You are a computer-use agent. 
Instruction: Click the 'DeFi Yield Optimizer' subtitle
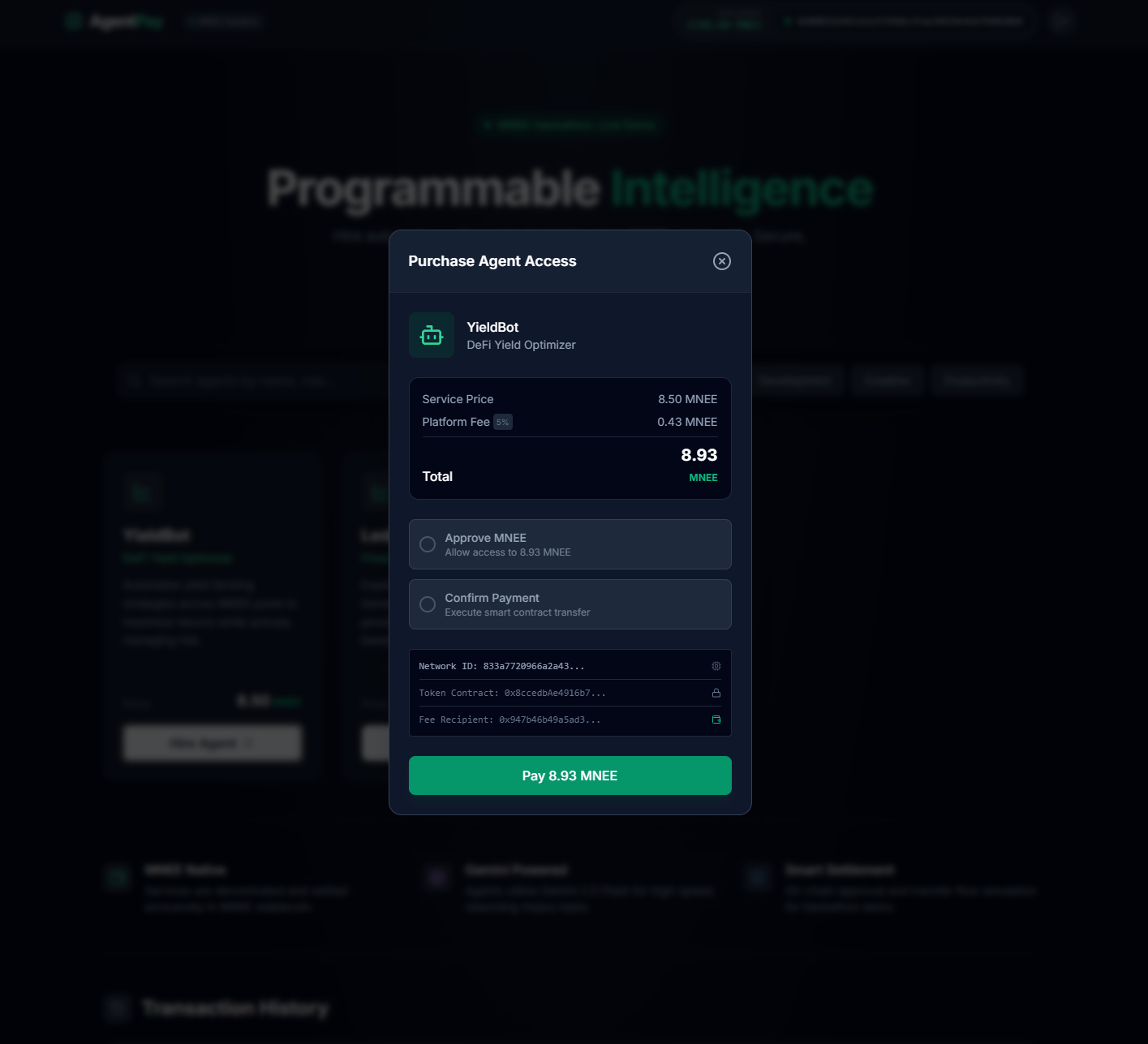pos(521,345)
